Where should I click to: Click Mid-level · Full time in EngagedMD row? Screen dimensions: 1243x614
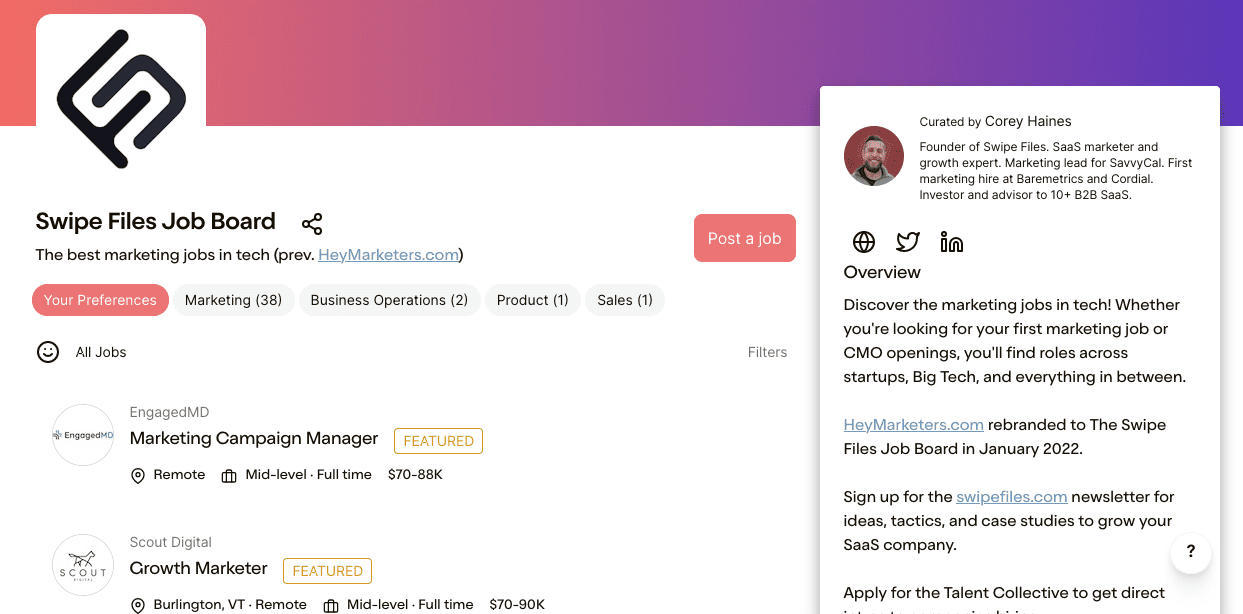[309, 475]
